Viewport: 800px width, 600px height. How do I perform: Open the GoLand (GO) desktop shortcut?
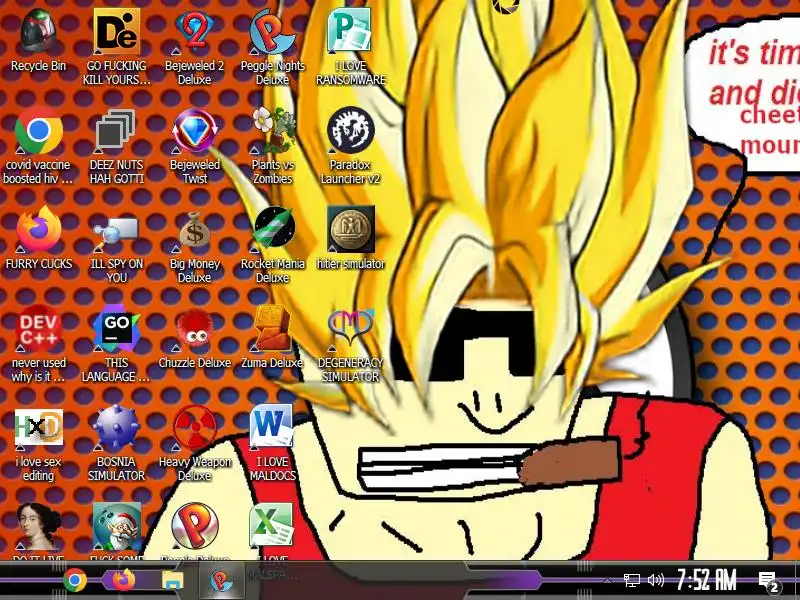coord(117,328)
